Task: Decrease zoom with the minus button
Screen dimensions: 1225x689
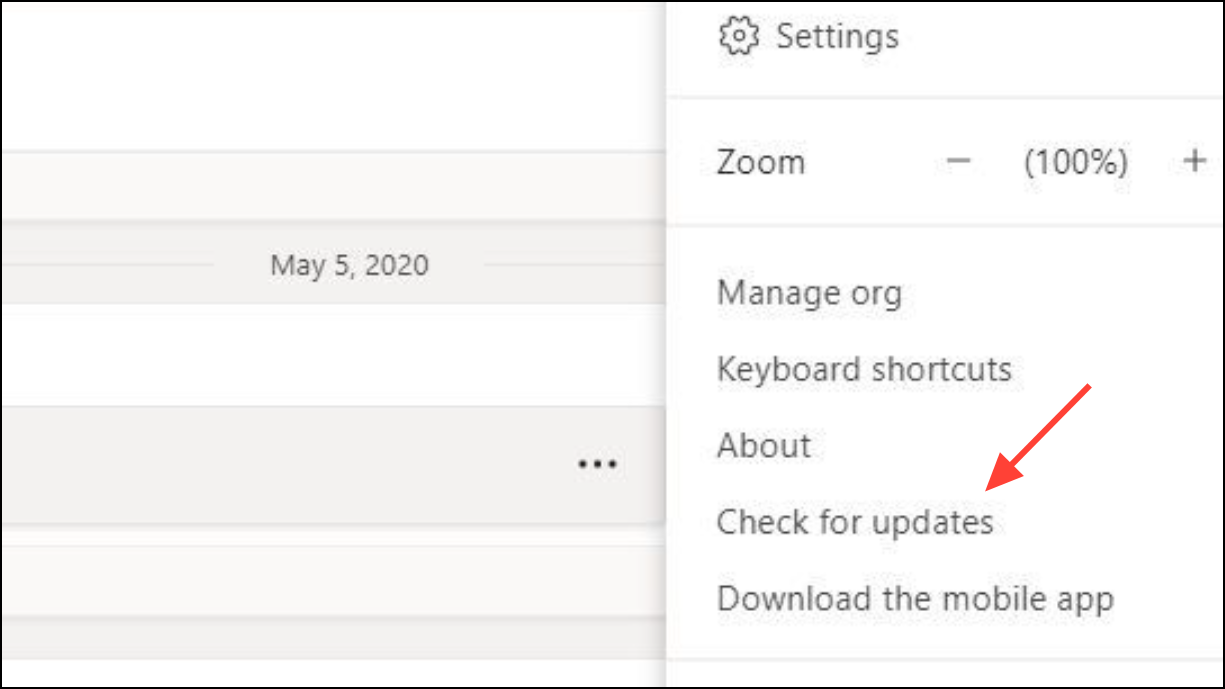Action: click(x=959, y=161)
